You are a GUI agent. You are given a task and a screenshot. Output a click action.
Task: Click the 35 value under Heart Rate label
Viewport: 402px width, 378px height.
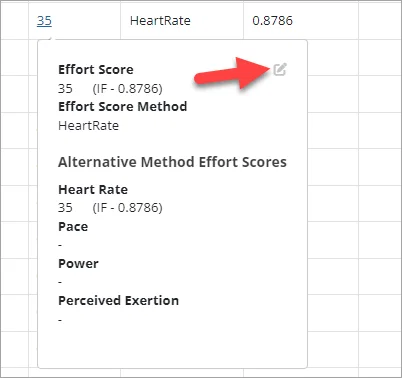tap(65, 208)
